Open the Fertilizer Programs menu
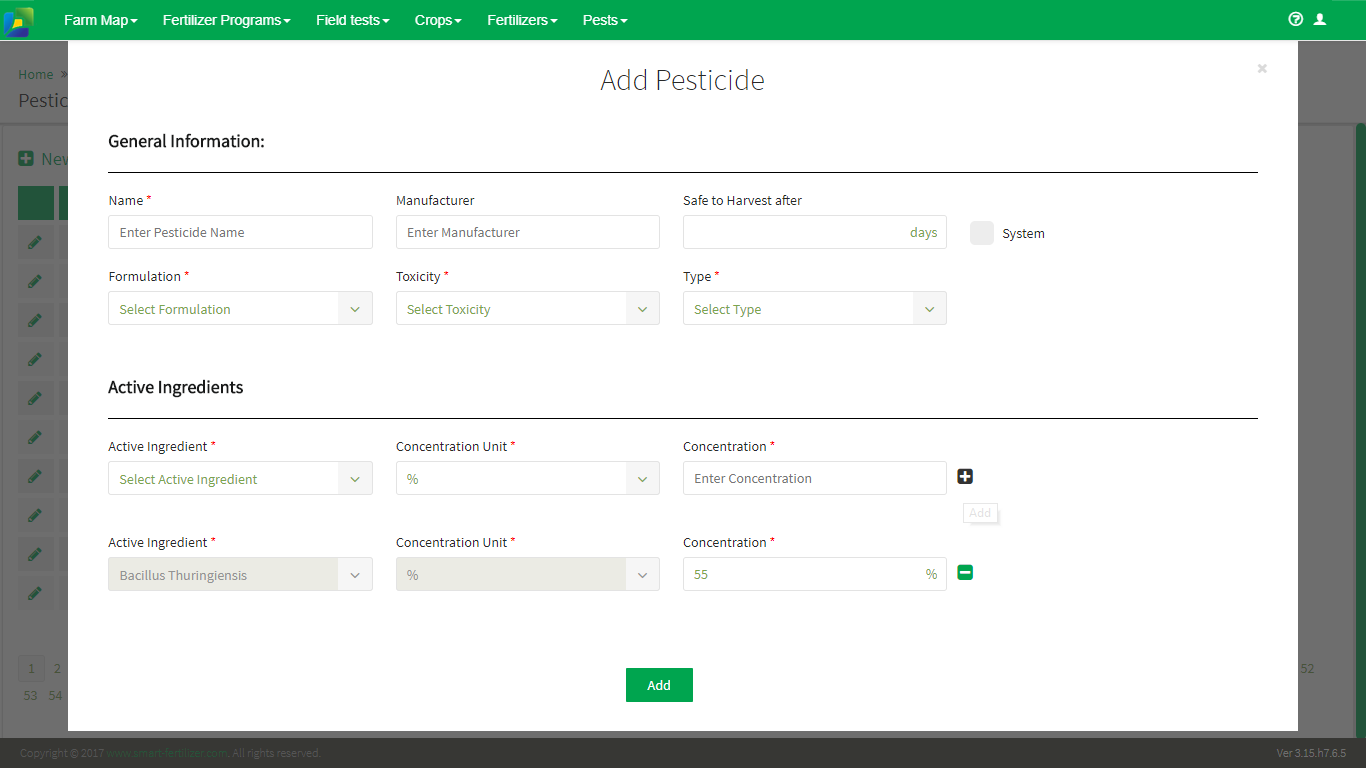Image resolution: width=1366 pixels, height=768 pixels. point(227,20)
